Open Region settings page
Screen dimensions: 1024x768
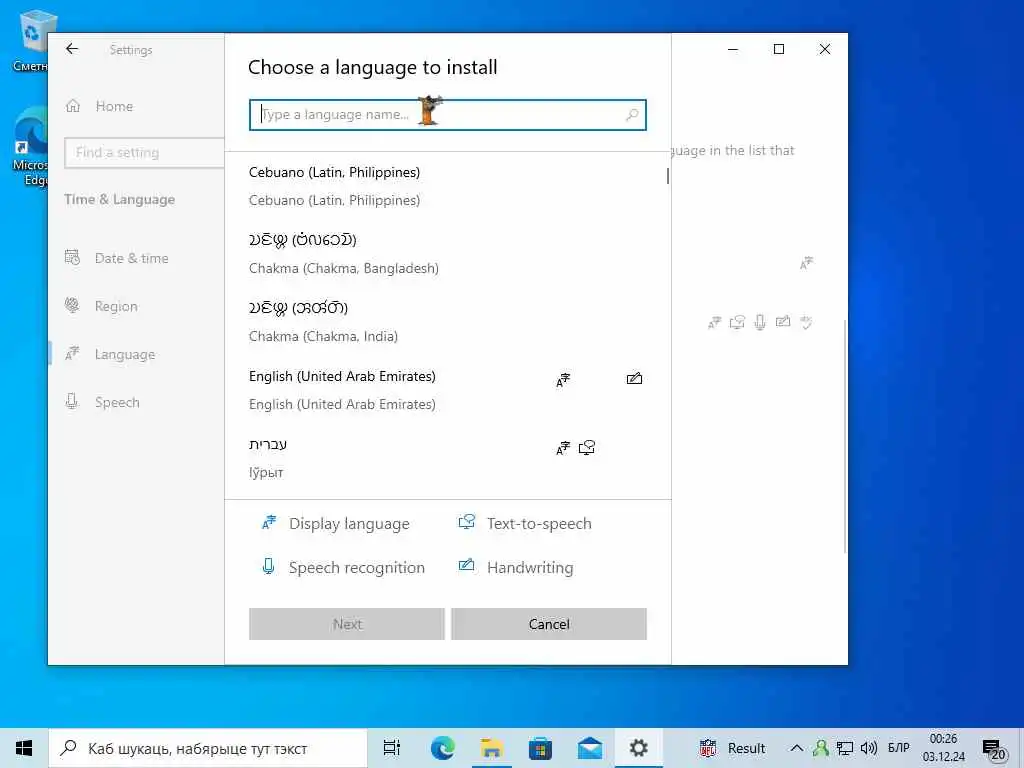116,306
